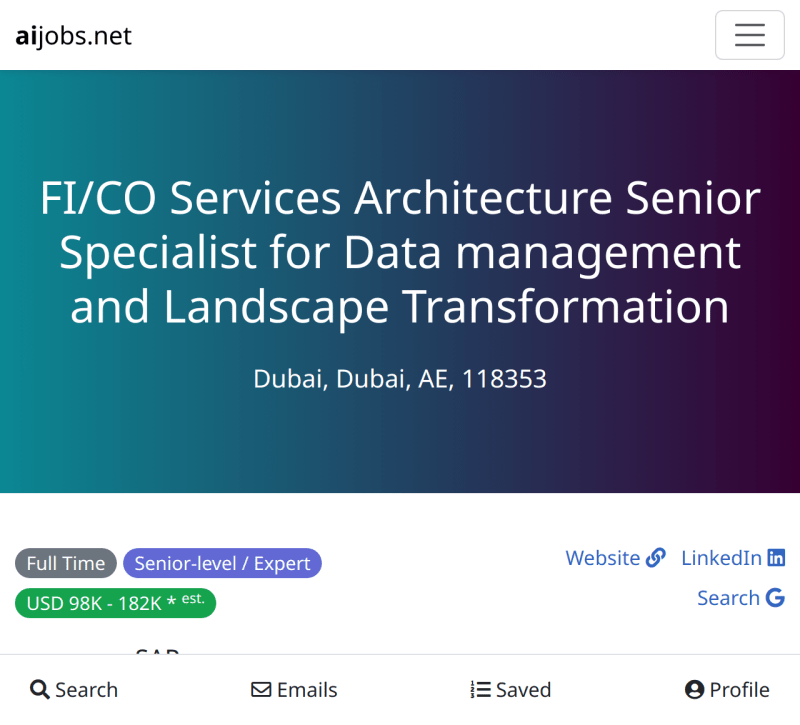
Task: Open the Saved jobs tab
Action: 511,690
